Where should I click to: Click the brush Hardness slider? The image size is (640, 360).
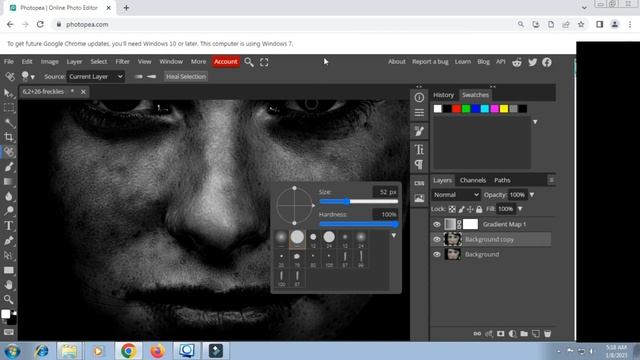[x=359, y=224]
